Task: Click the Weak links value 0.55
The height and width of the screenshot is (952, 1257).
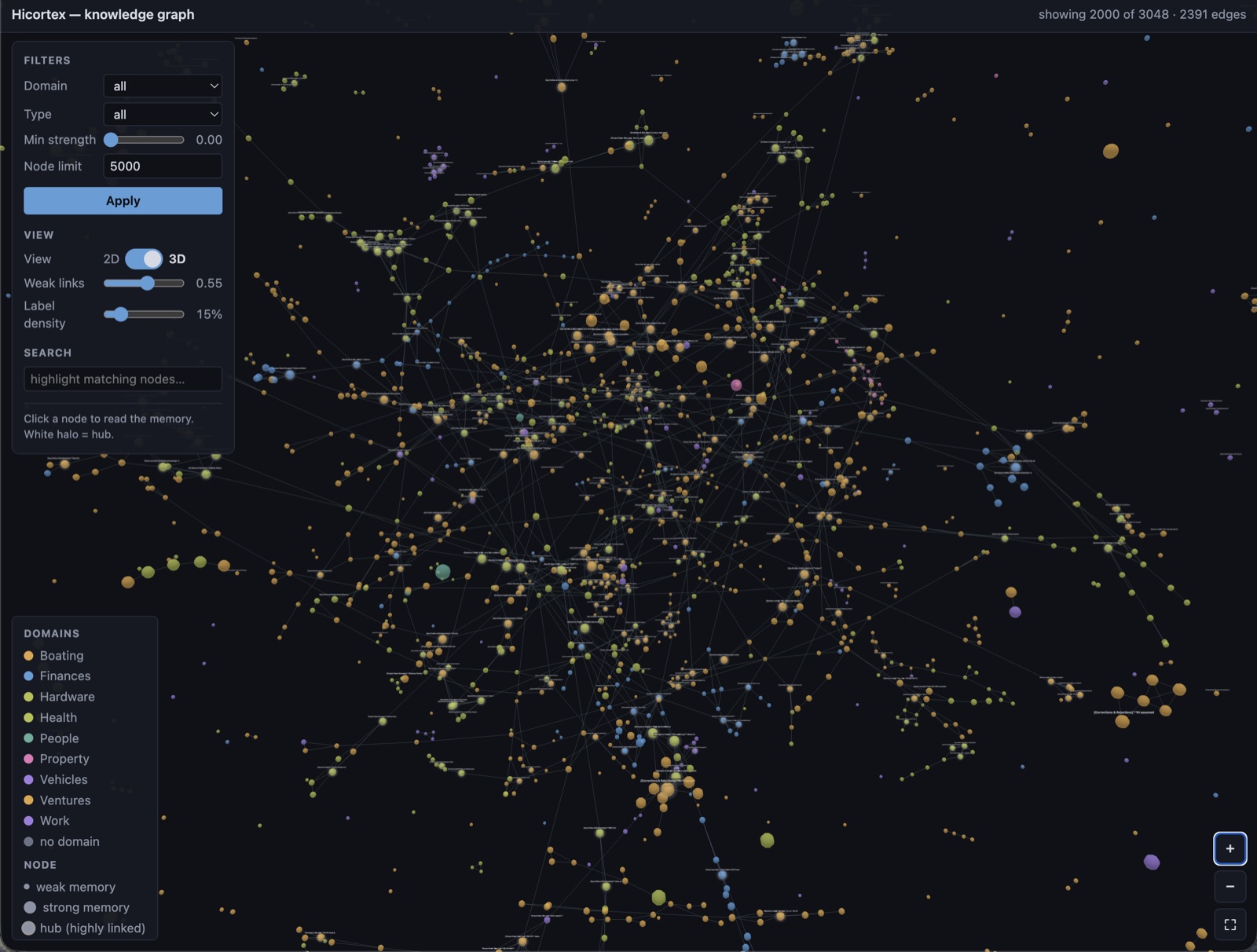Action: 209,283
